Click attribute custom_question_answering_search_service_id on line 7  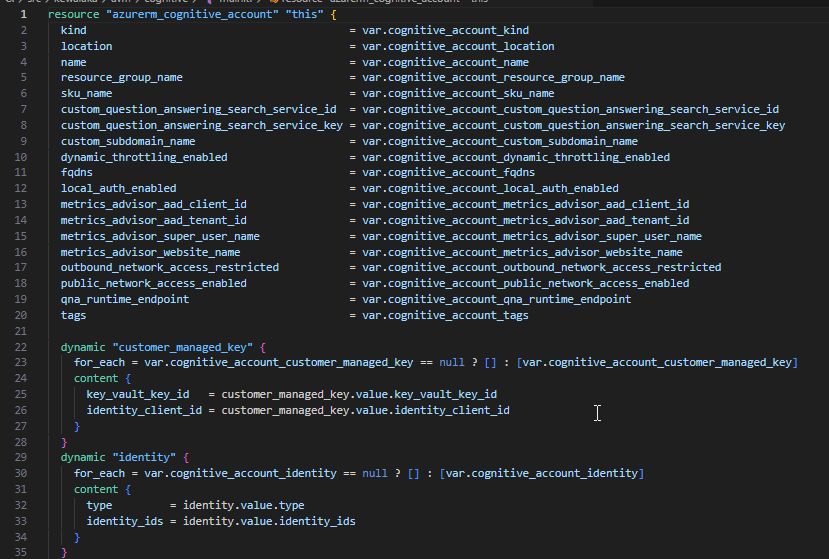[x=199, y=109]
